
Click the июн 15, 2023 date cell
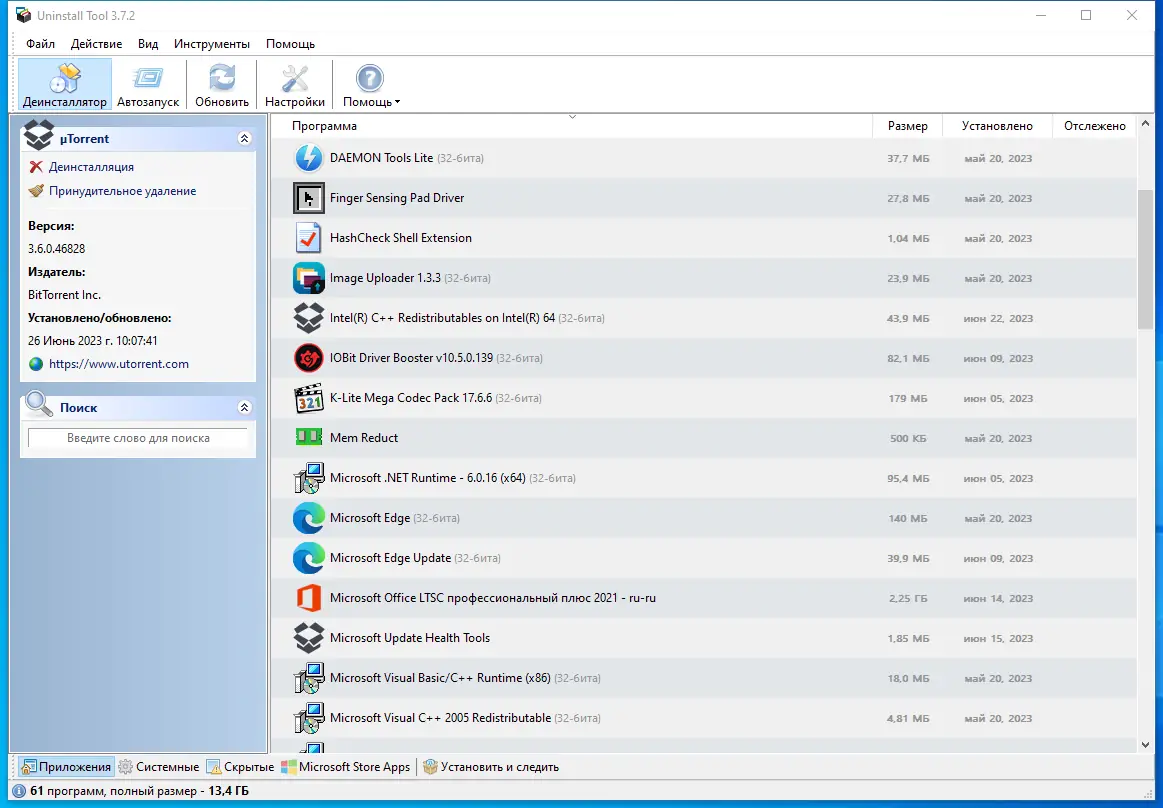tap(998, 639)
